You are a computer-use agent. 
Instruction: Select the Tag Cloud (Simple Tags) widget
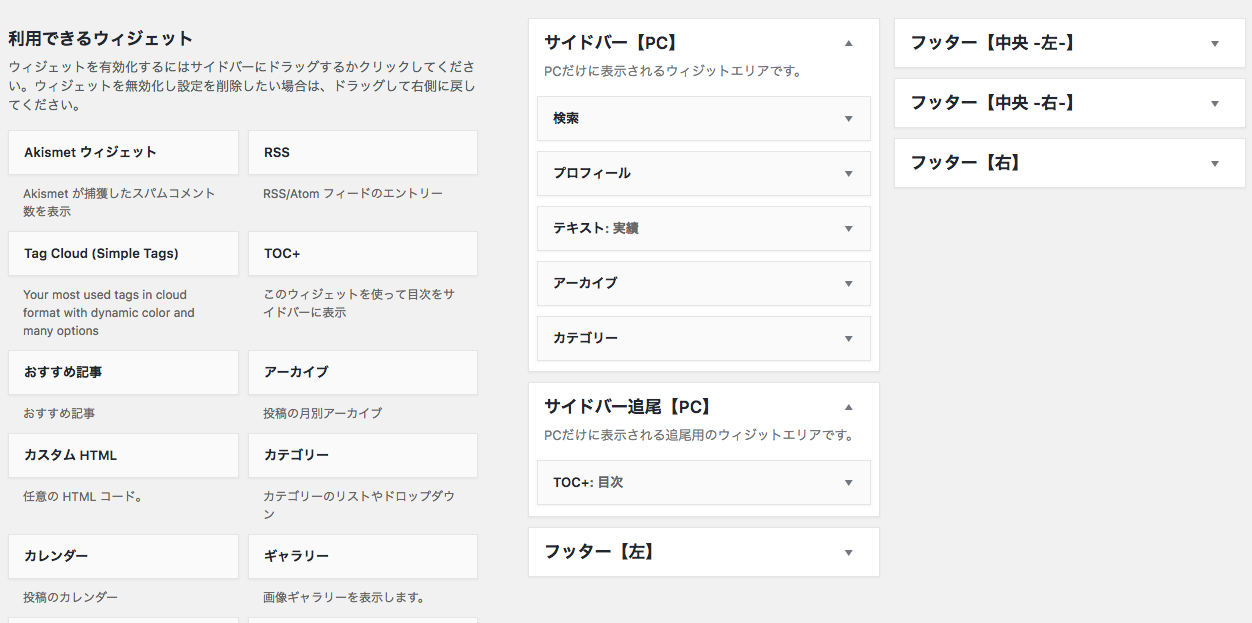(123, 253)
